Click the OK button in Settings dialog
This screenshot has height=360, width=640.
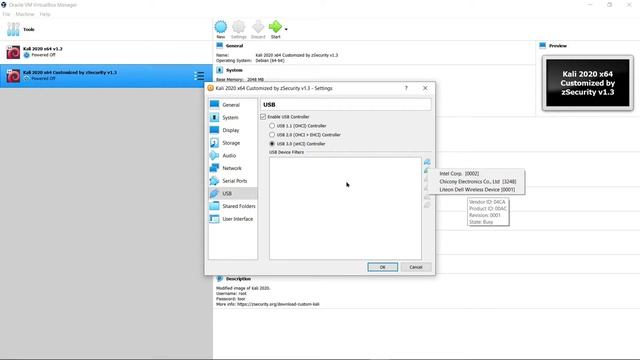[382, 267]
